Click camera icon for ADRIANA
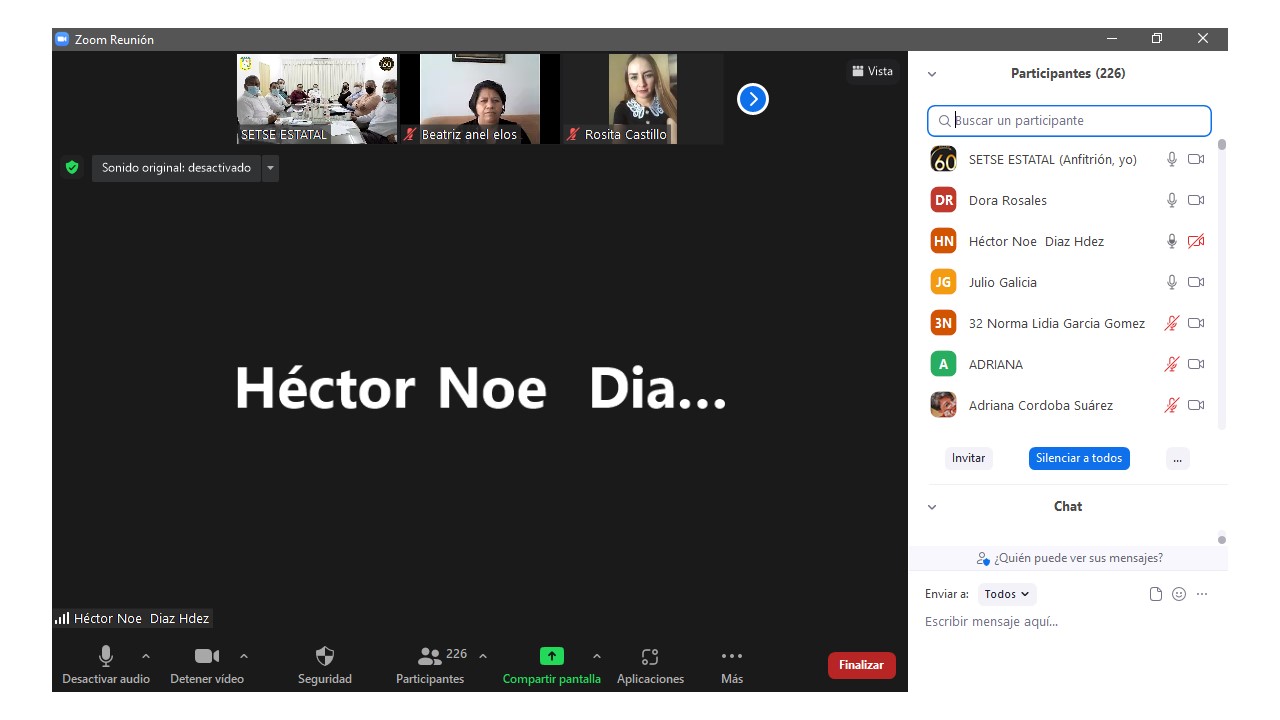Viewport: 1280px width, 720px height. [1196, 364]
